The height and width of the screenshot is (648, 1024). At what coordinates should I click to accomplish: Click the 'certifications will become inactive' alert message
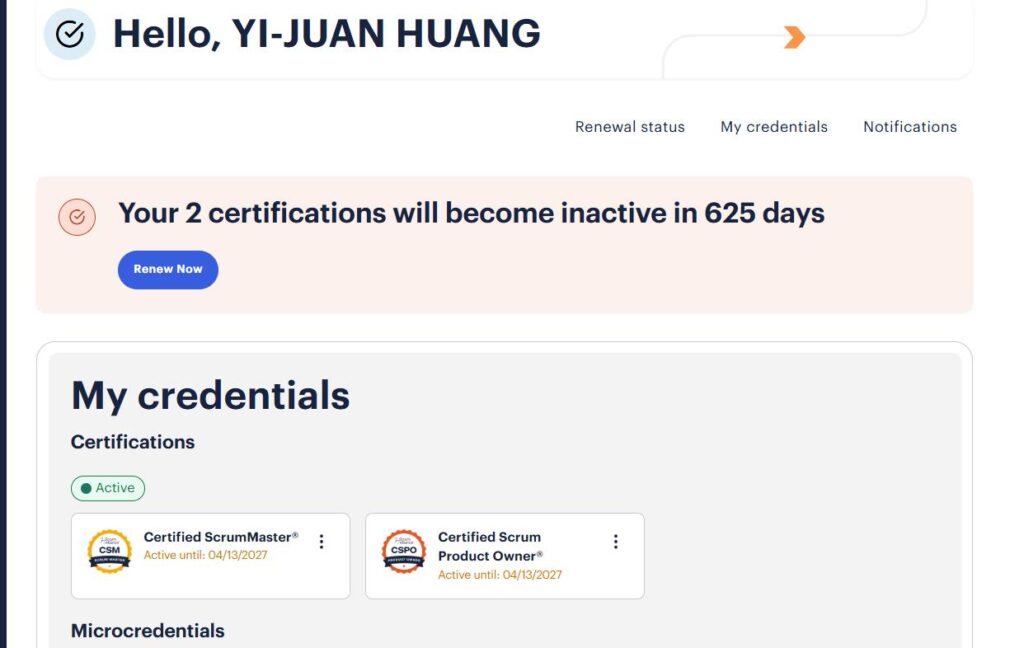tap(471, 213)
